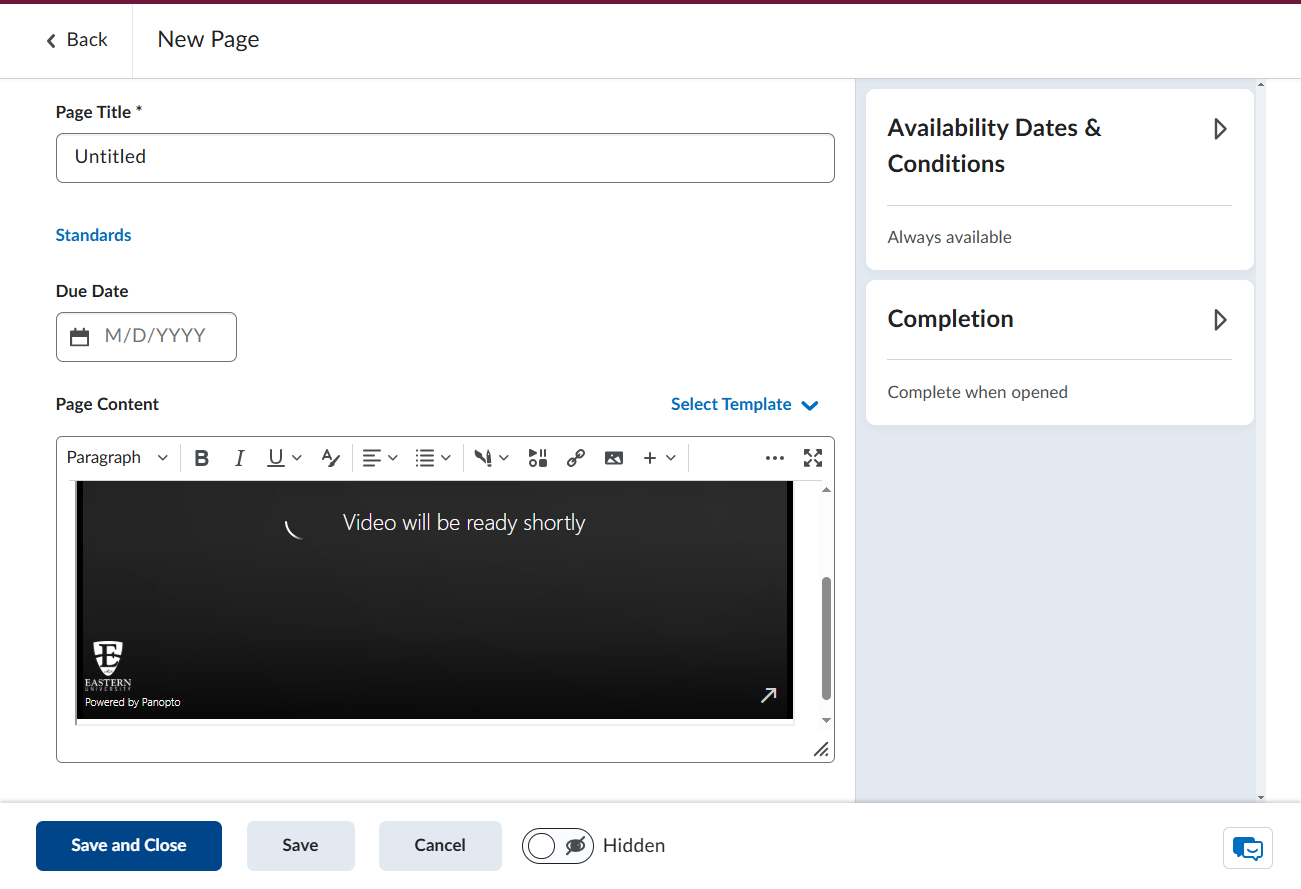Cancel the new page
1301x889 pixels.
(x=440, y=846)
